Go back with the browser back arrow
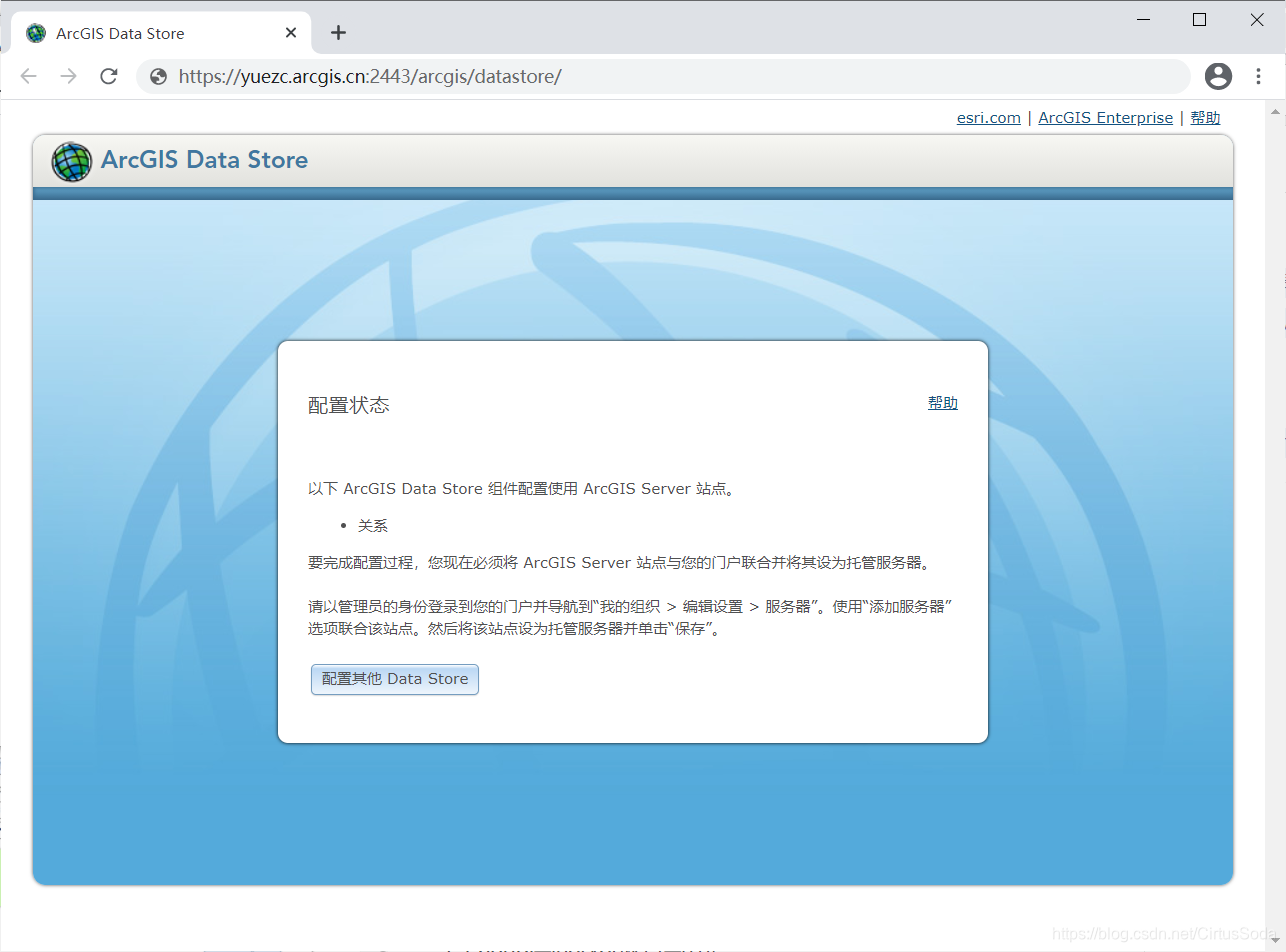Screen dimensions: 1286x952 pyautogui.click(x=28, y=76)
